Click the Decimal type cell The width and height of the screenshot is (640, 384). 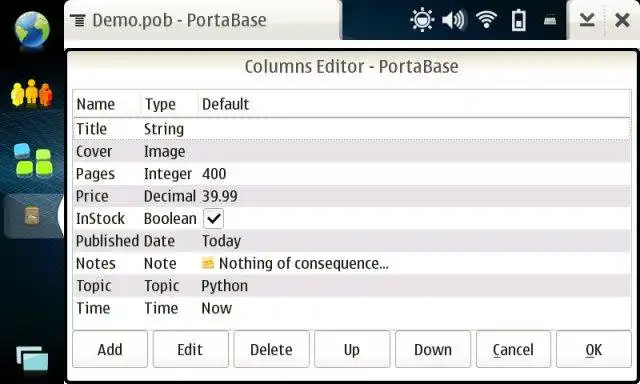pyautogui.click(x=170, y=196)
